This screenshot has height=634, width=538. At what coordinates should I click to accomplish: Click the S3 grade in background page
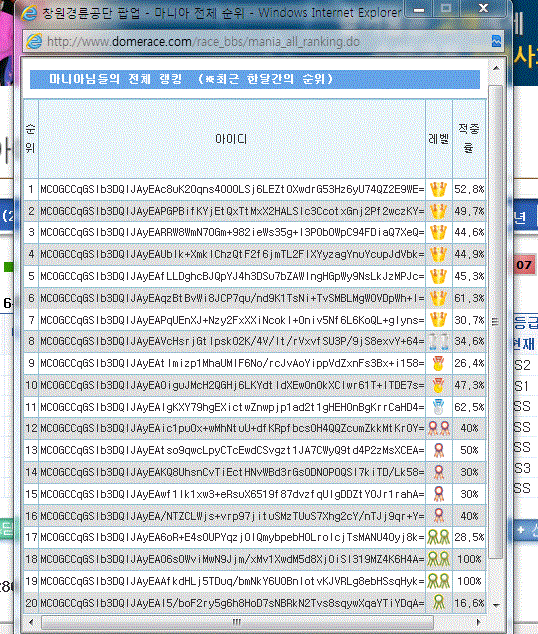[x=522, y=468]
